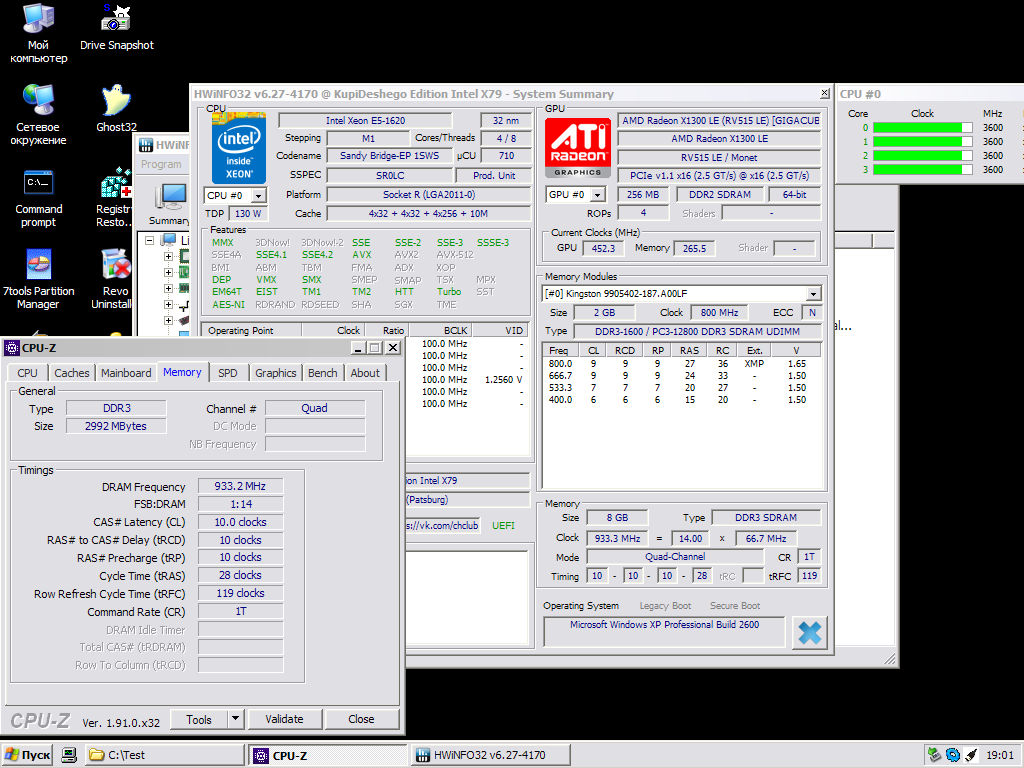Viewport: 1024px width, 768px height.
Task: Switch to the HWiNFO32 taskbar button
Action: click(x=491, y=755)
